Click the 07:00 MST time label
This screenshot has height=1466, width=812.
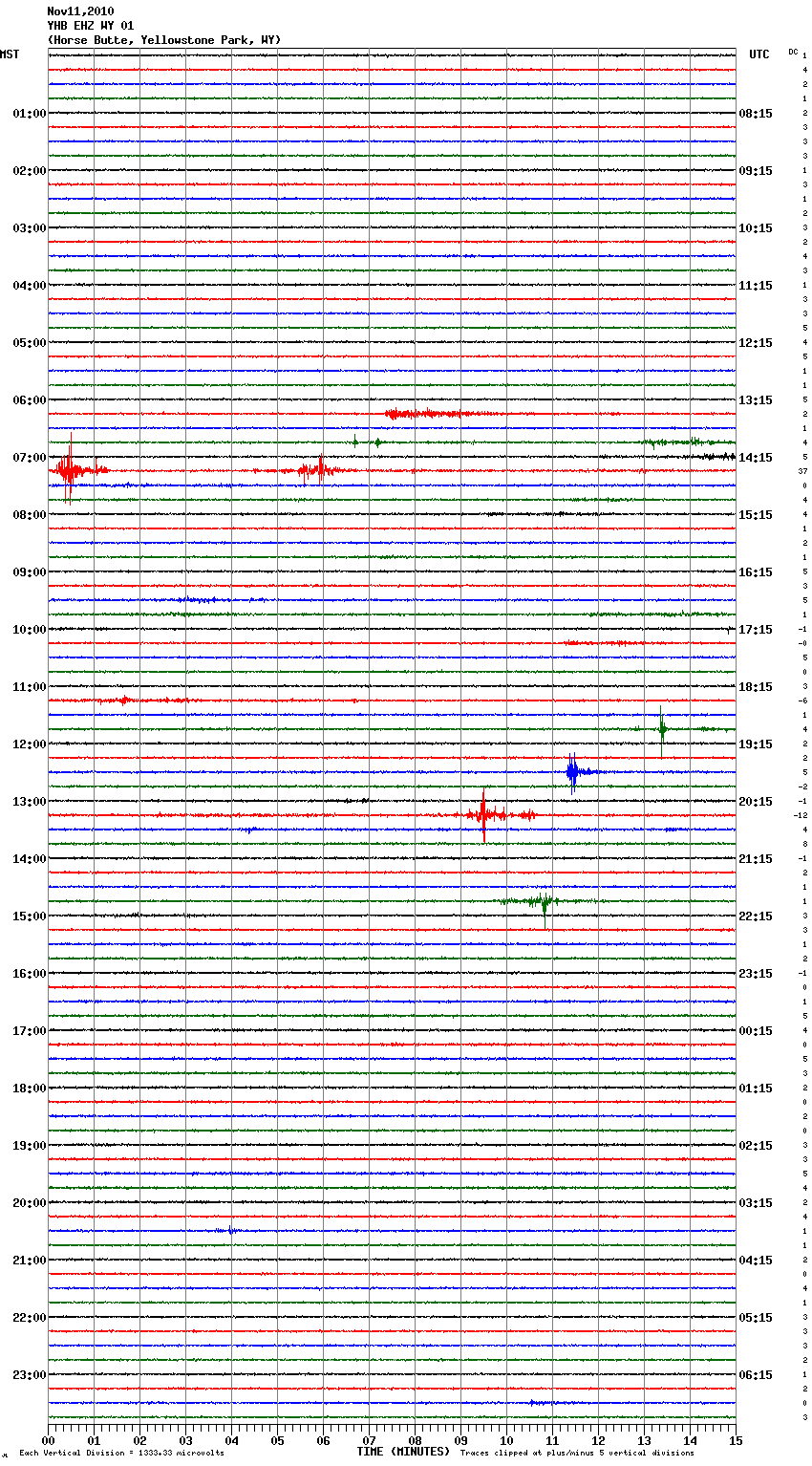(x=30, y=458)
